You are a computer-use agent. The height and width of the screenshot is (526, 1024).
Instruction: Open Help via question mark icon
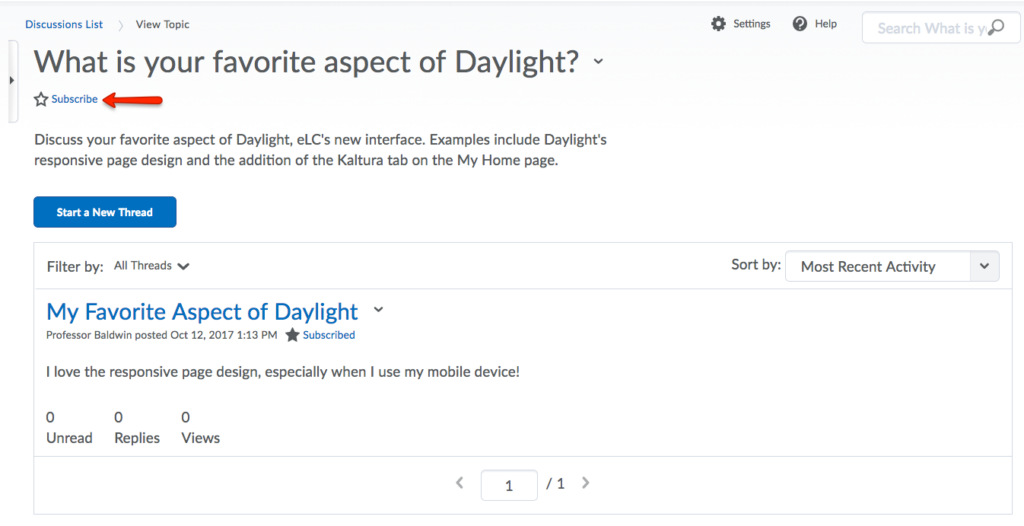click(x=800, y=24)
